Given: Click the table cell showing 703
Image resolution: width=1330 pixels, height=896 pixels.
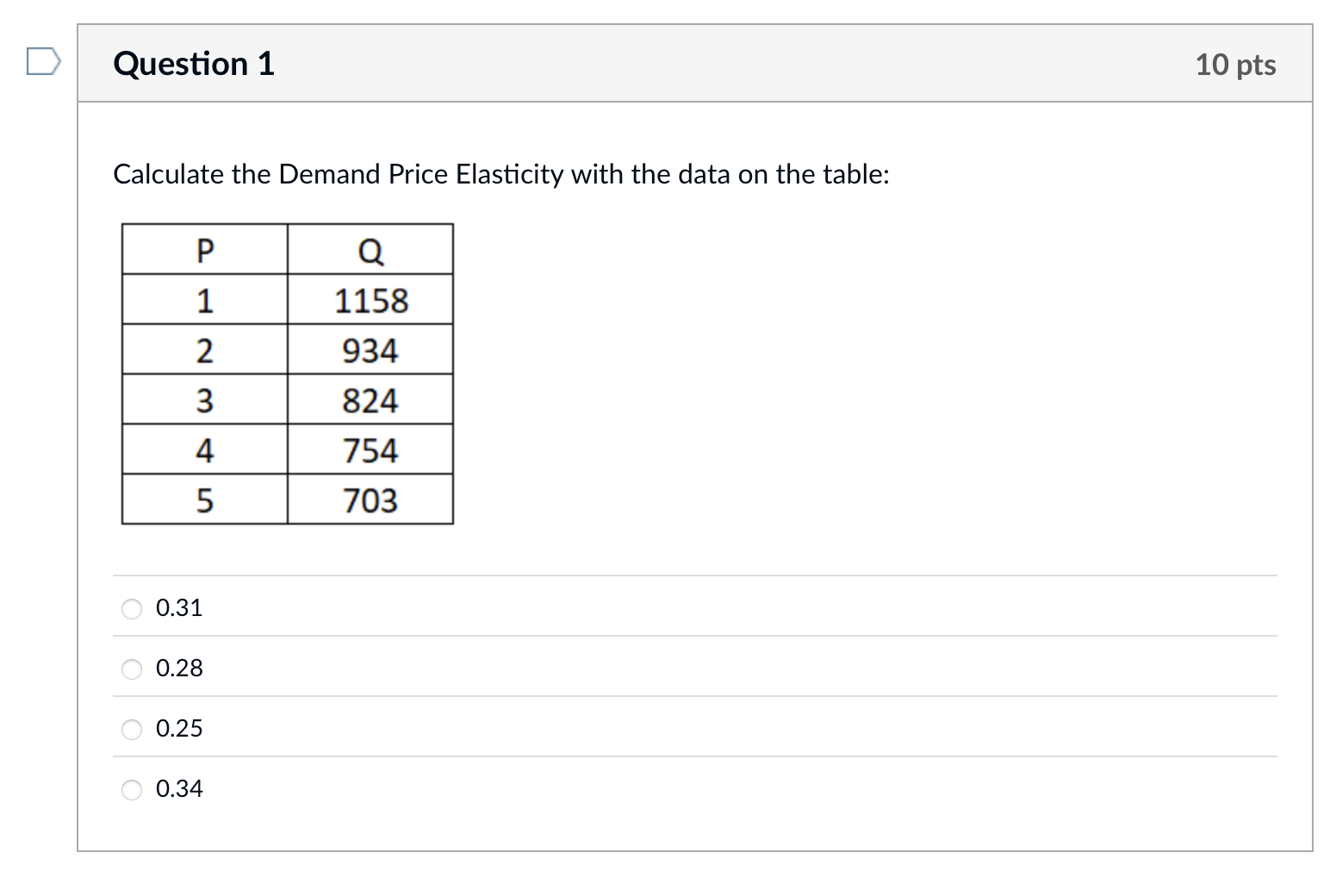Looking at the screenshot, I should pyautogui.click(x=370, y=500).
